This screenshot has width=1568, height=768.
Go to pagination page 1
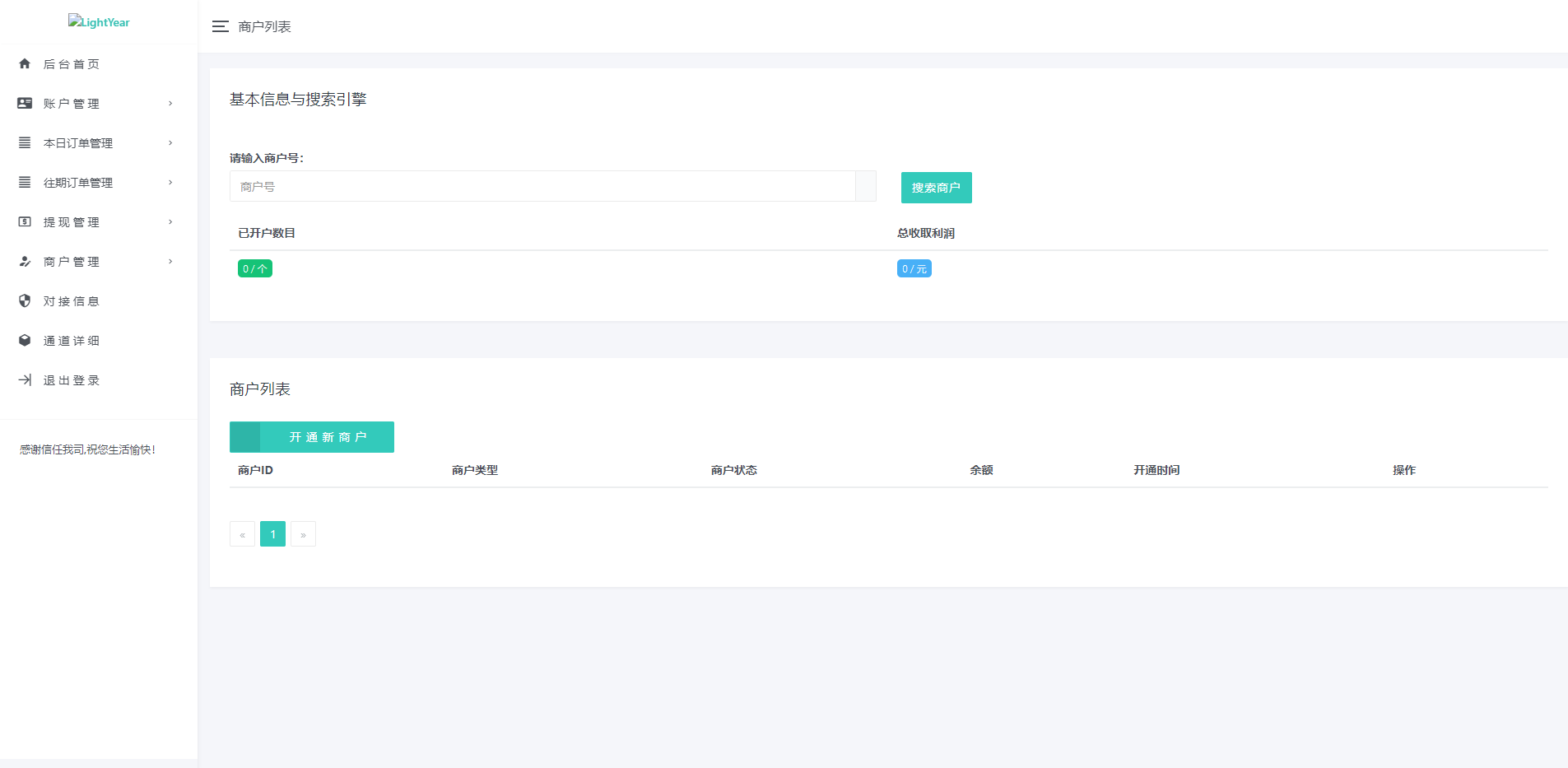pos(272,534)
